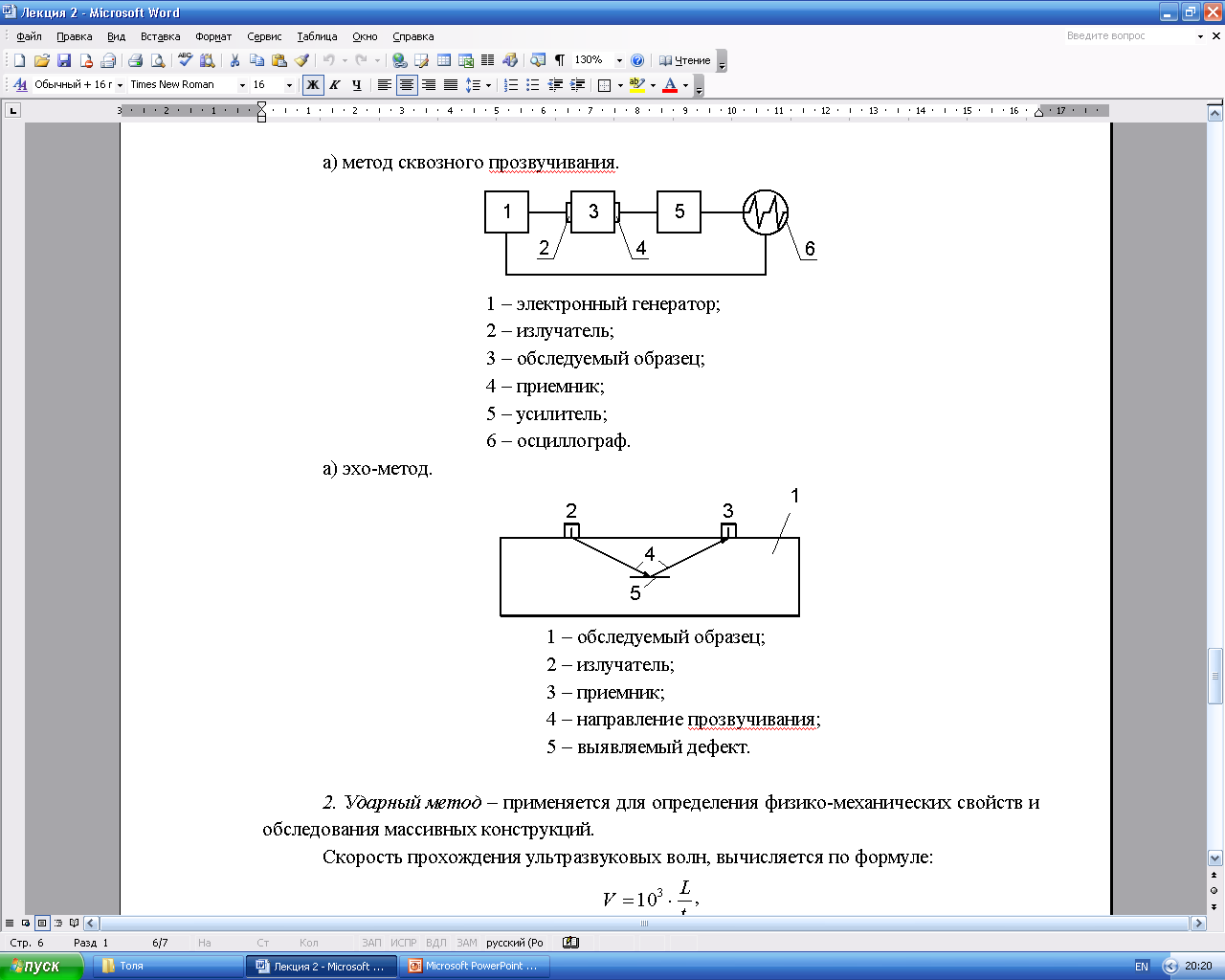Expand the borders dropdown arrow

pos(620,85)
